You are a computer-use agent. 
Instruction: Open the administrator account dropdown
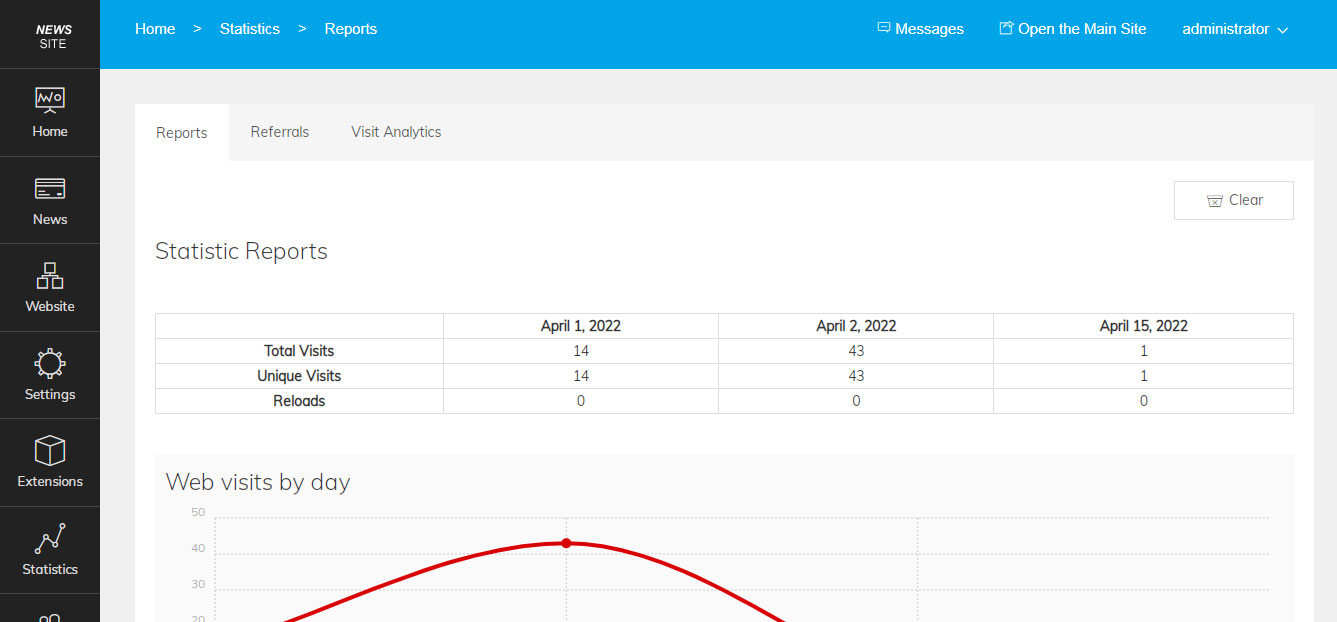1226,28
